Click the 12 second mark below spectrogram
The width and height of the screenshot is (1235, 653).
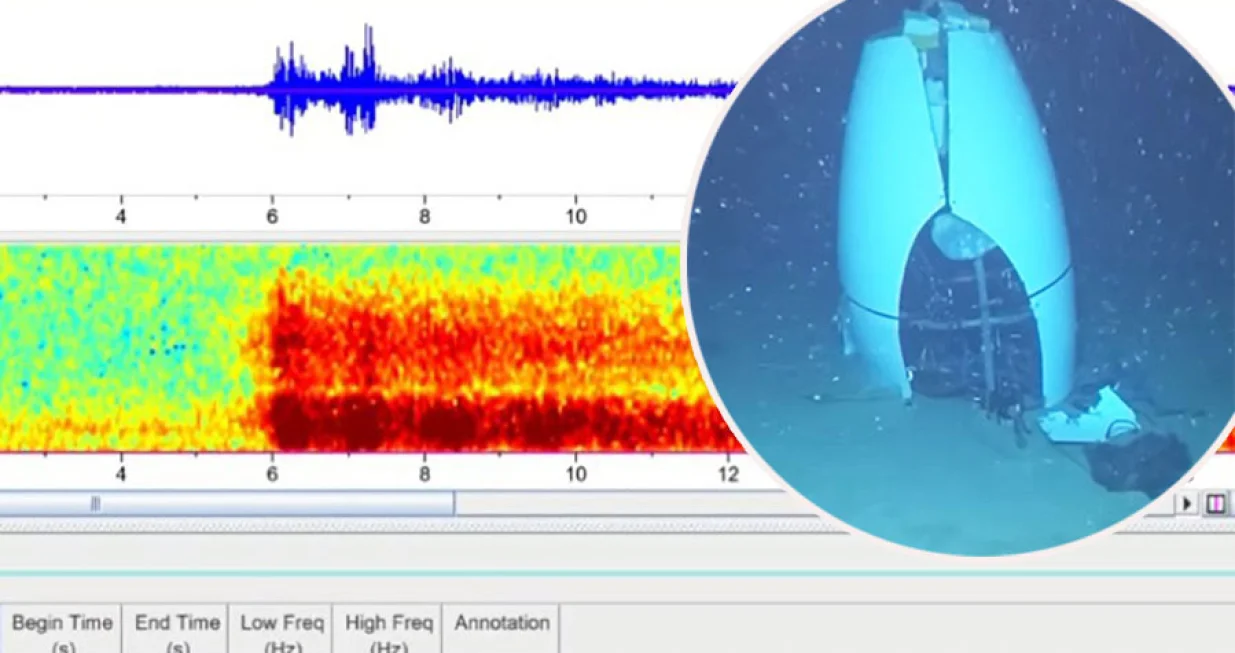pyautogui.click(x=728, y=474)
